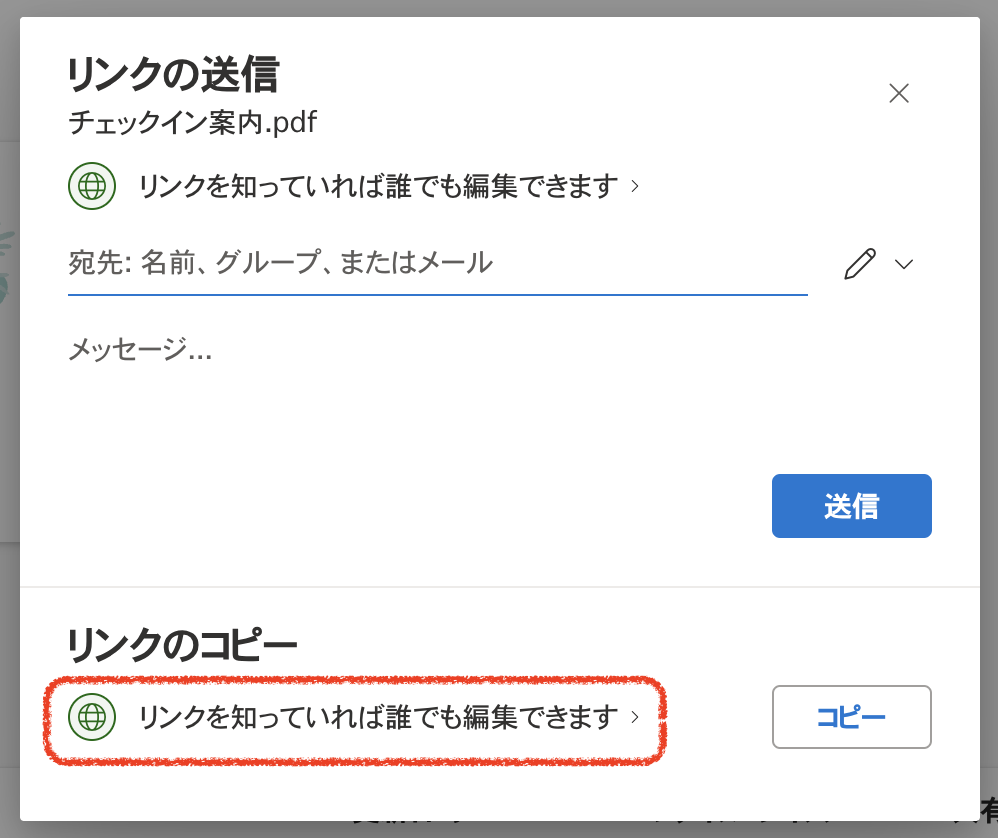This screenshot has width=998, height=838.
Task: Close the リンクの送信 dialog with the X
Action: pos(899,94)
